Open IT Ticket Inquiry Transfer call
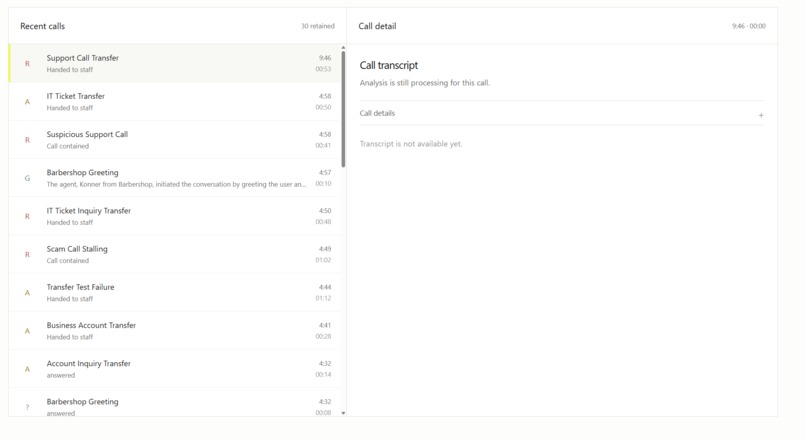 coord(174,216)
